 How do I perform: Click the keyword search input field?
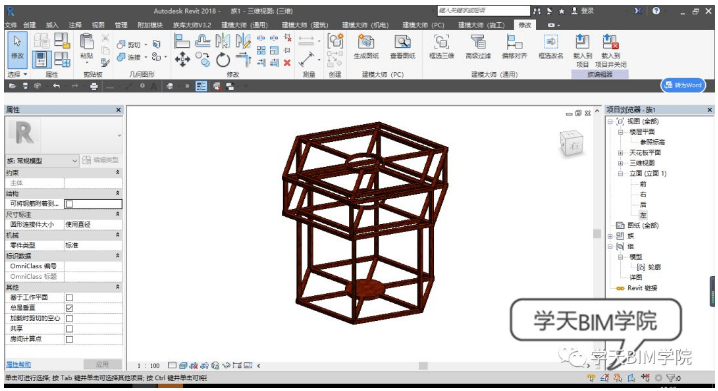tap(483, 11)
